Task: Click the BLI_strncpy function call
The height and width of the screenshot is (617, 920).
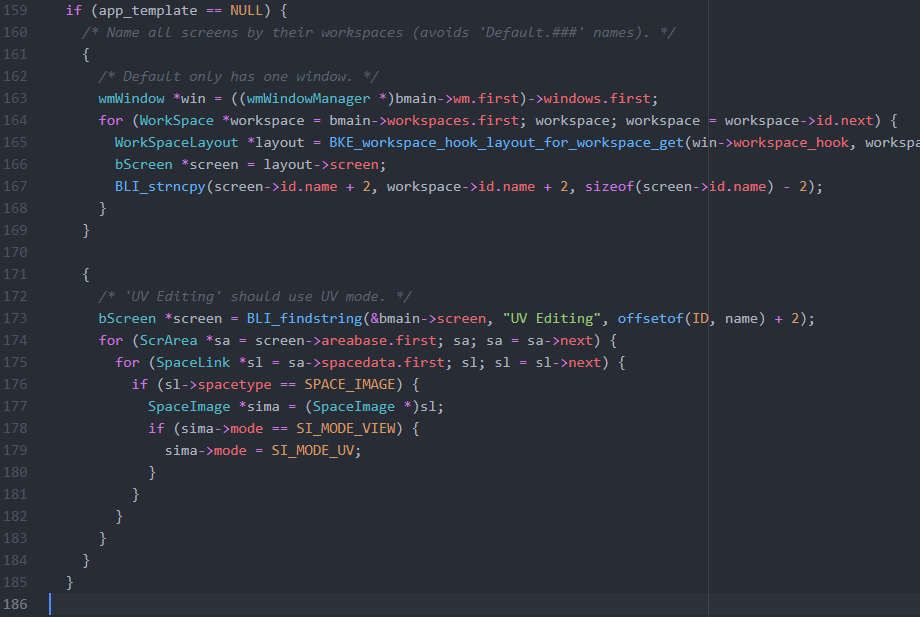Action: pos(160,187)
